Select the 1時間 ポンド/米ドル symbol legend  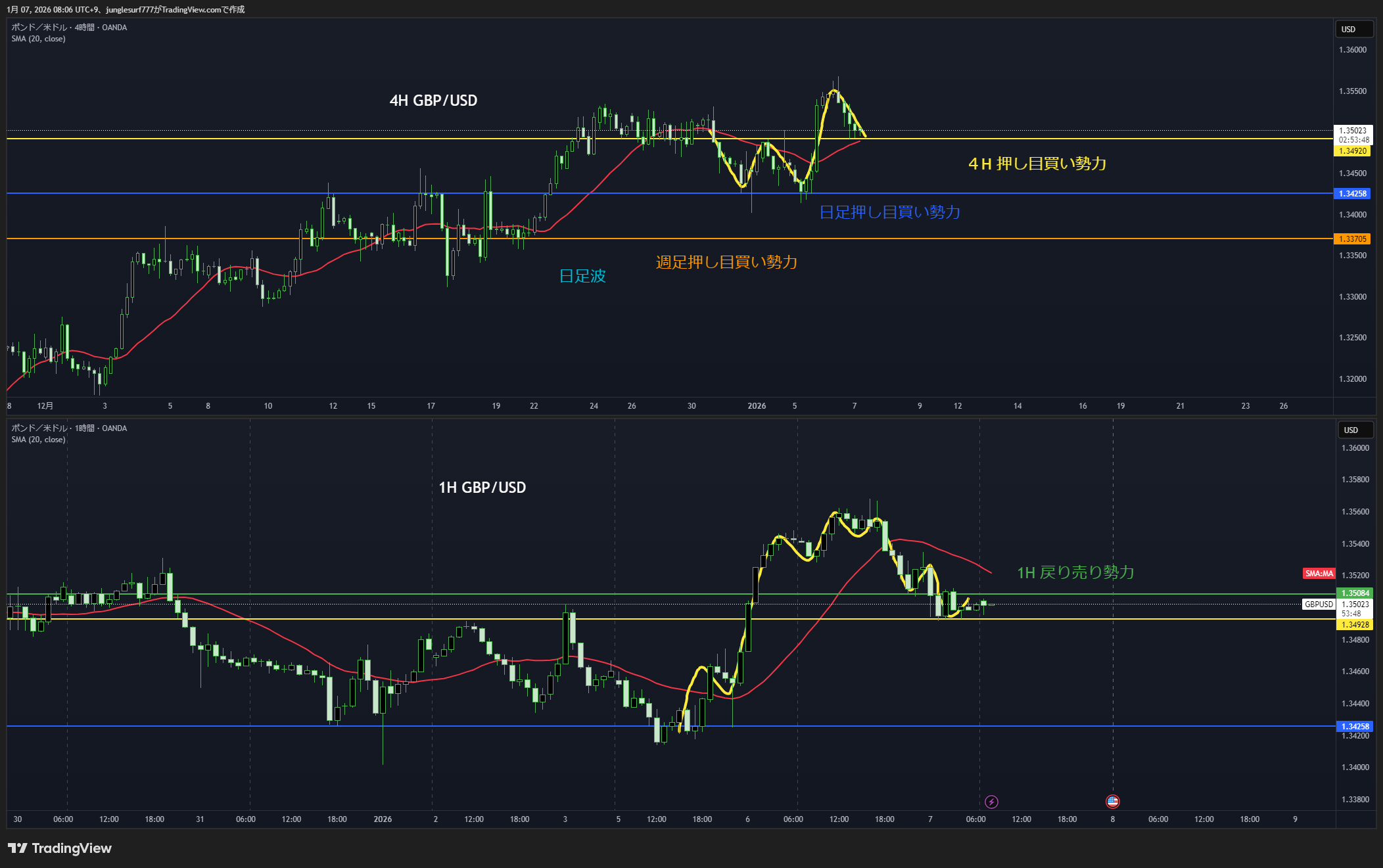69,428
